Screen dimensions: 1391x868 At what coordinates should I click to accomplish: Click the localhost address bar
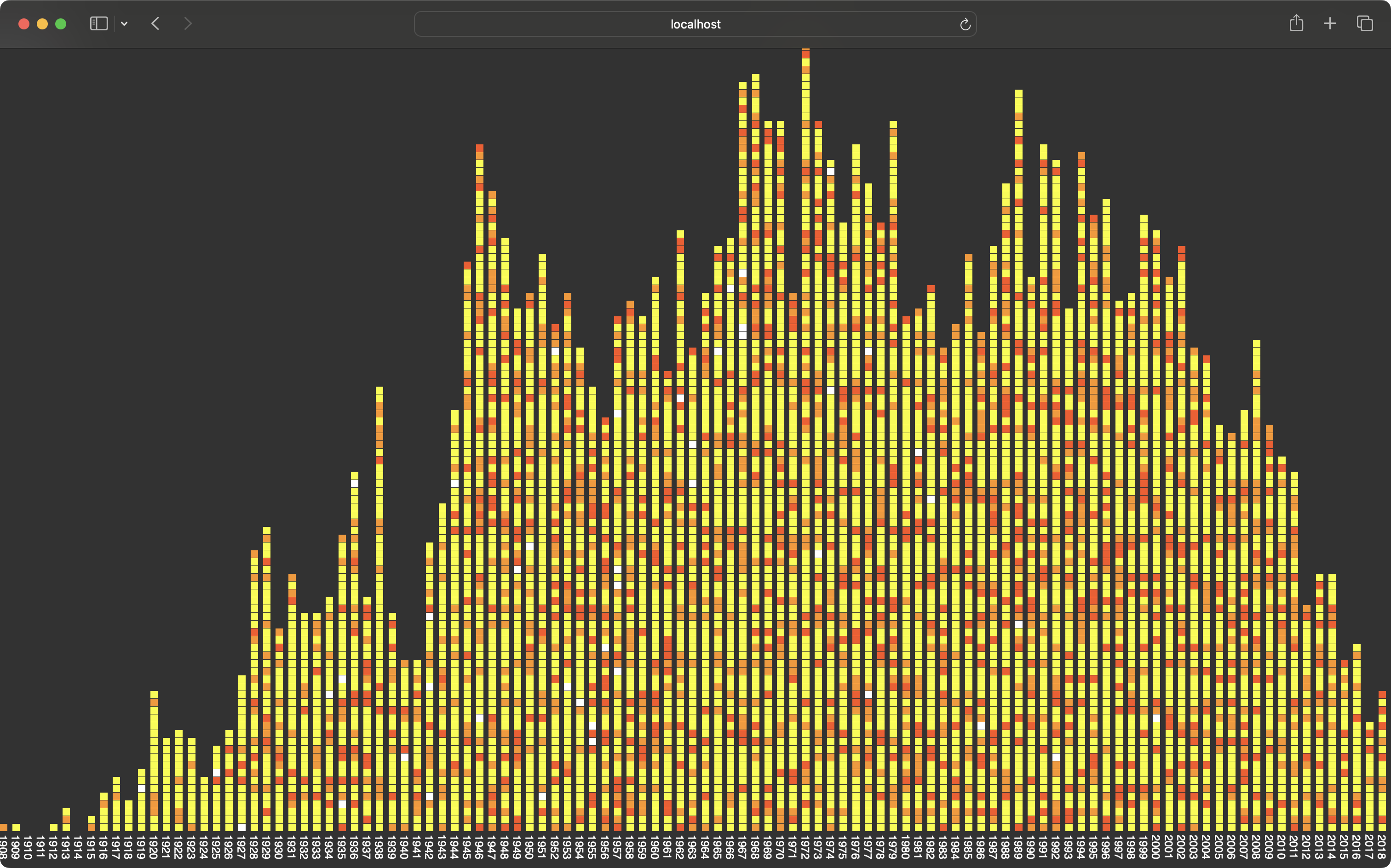695,24
